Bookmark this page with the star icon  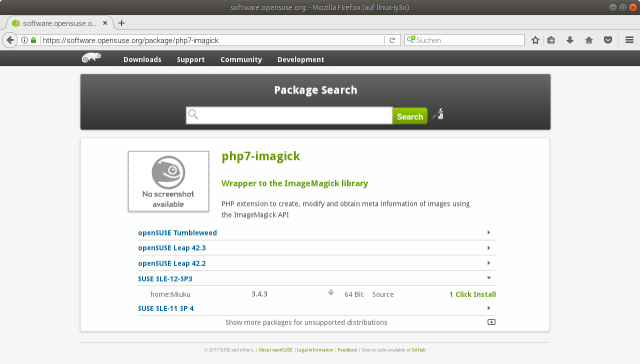[536, 40]
